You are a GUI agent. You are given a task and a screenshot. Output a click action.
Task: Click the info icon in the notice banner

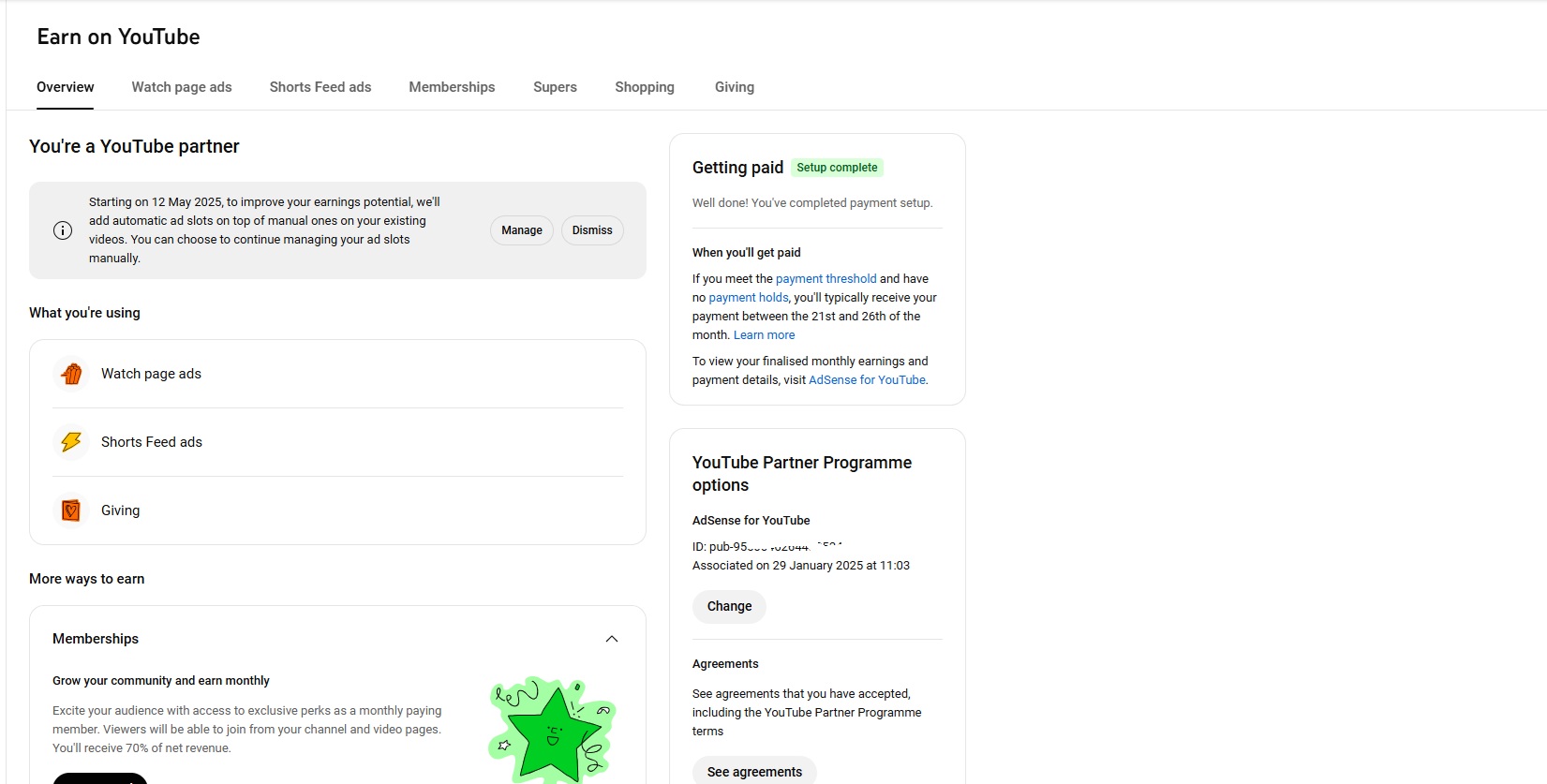[x=63, y=230]
